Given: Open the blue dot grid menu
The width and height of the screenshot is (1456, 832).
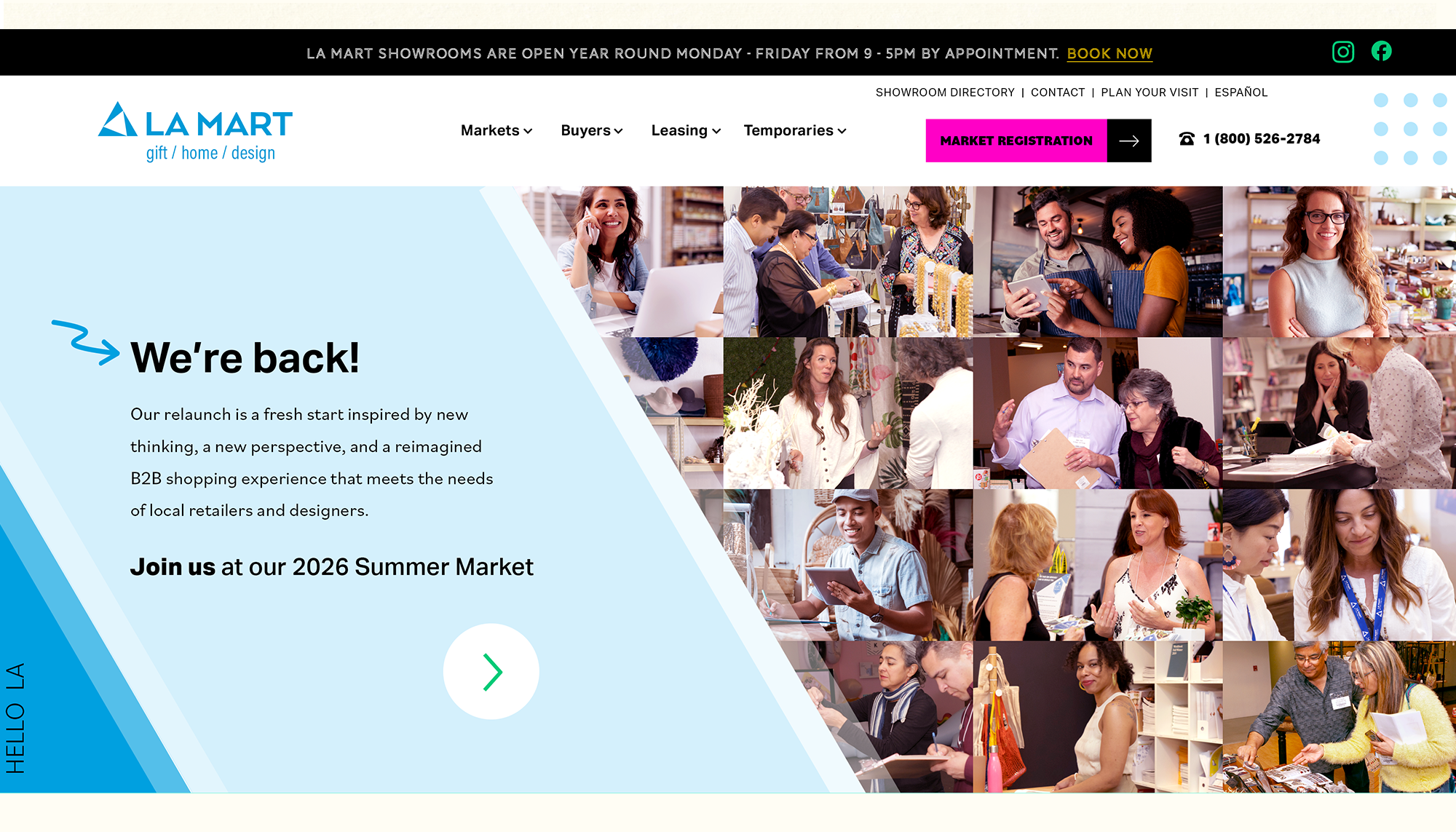Looking at the screenshot, I should pyautogui.click(x=1410, y=129).
